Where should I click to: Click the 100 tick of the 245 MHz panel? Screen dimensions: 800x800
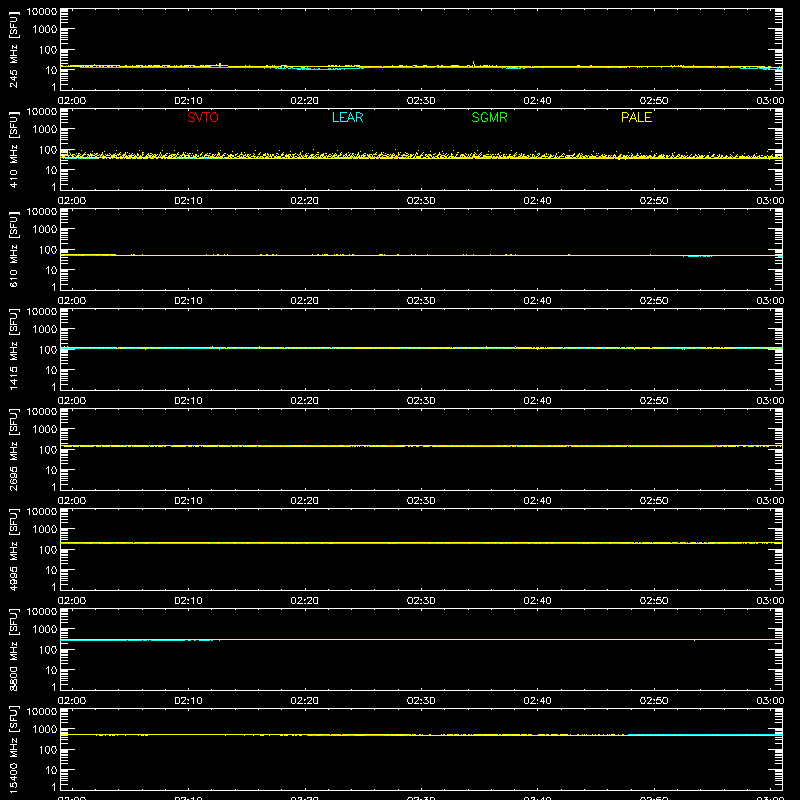point(48,50)
